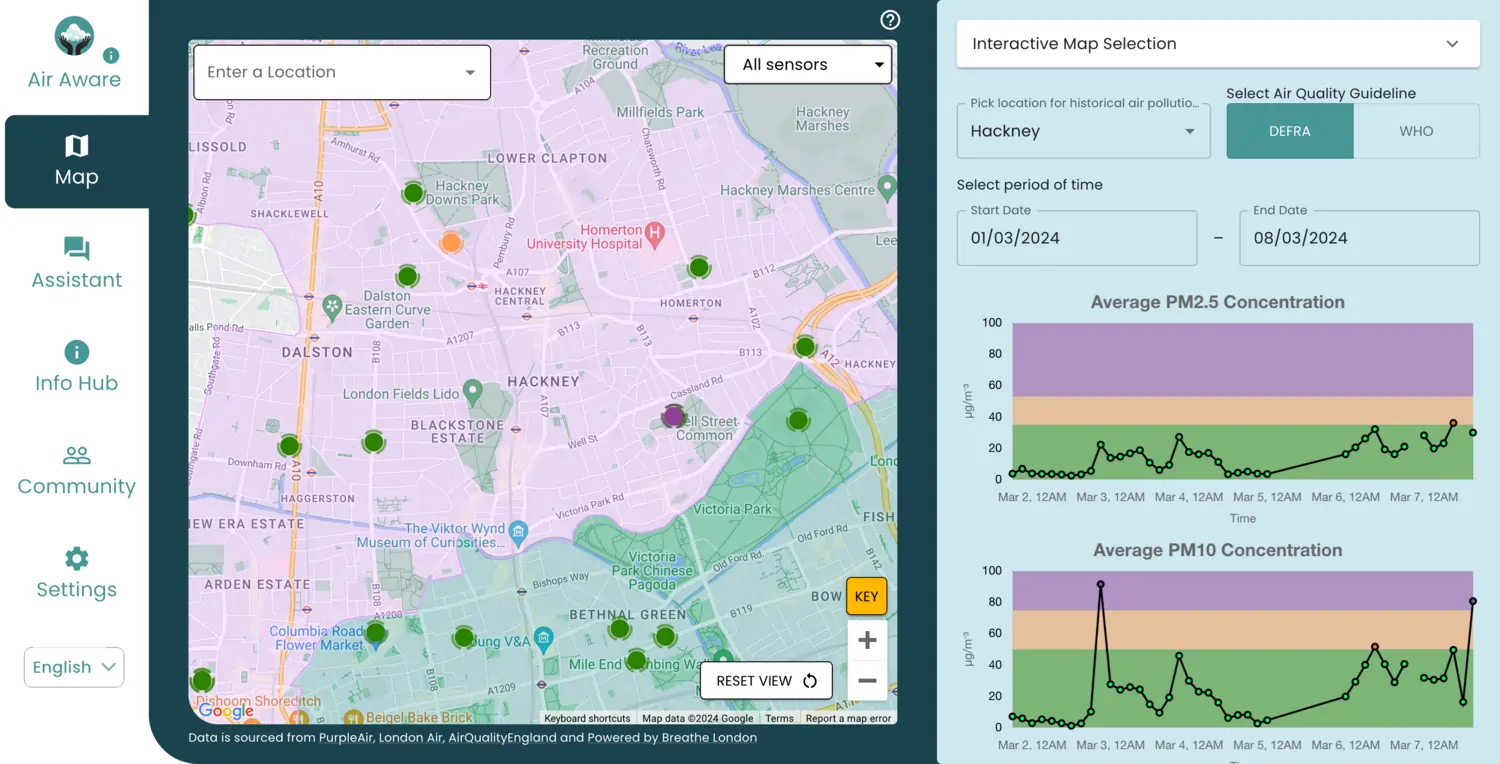This screenshot has width=1500, height=764.
Task: Click the PM10 peak data point on Mar 3
Action: pos(1100,584)
